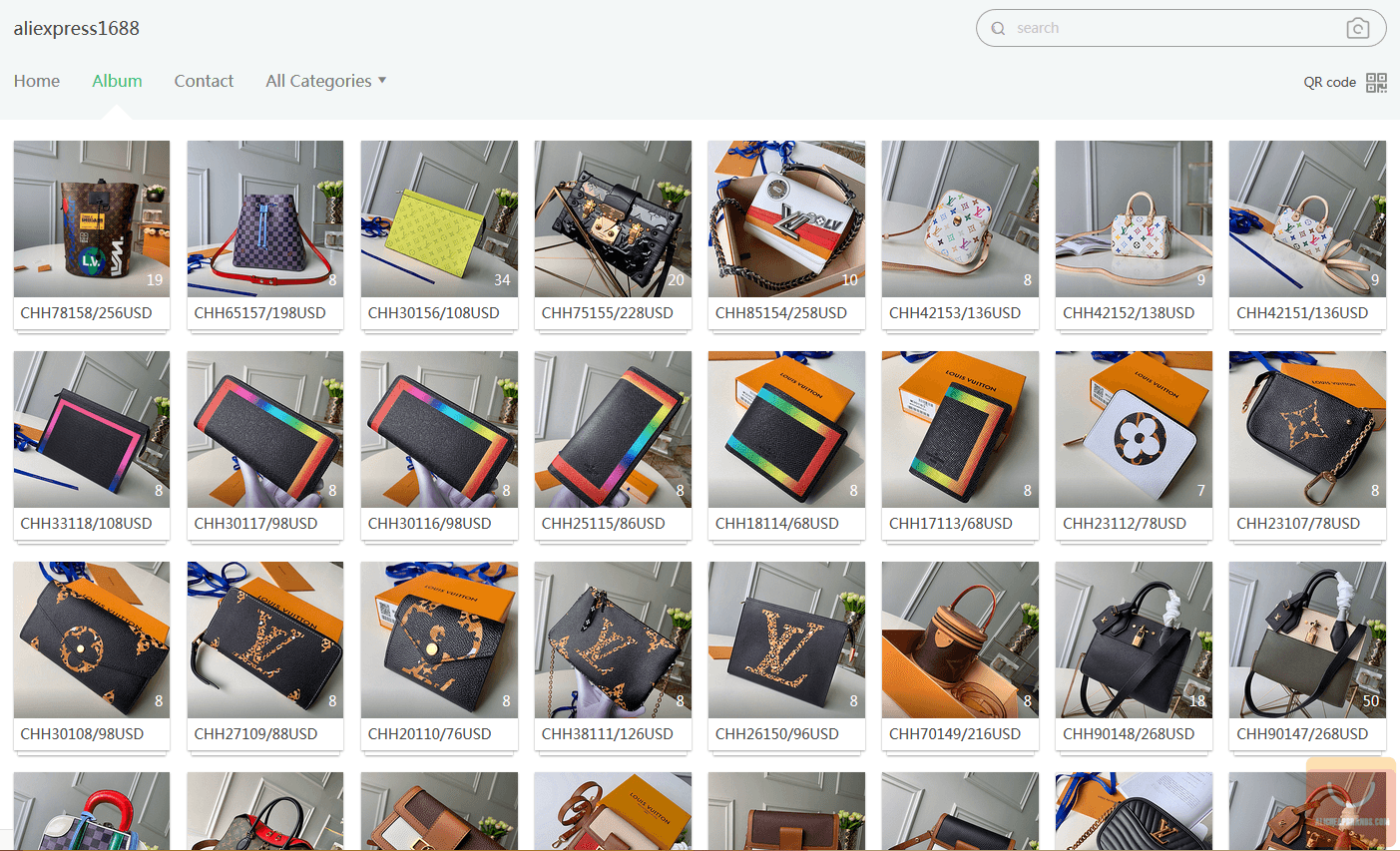This screenshot has height=851, width=1400.
Task: Open the CHH30156/108USD album thumbnail
Action: pos(439,218)
